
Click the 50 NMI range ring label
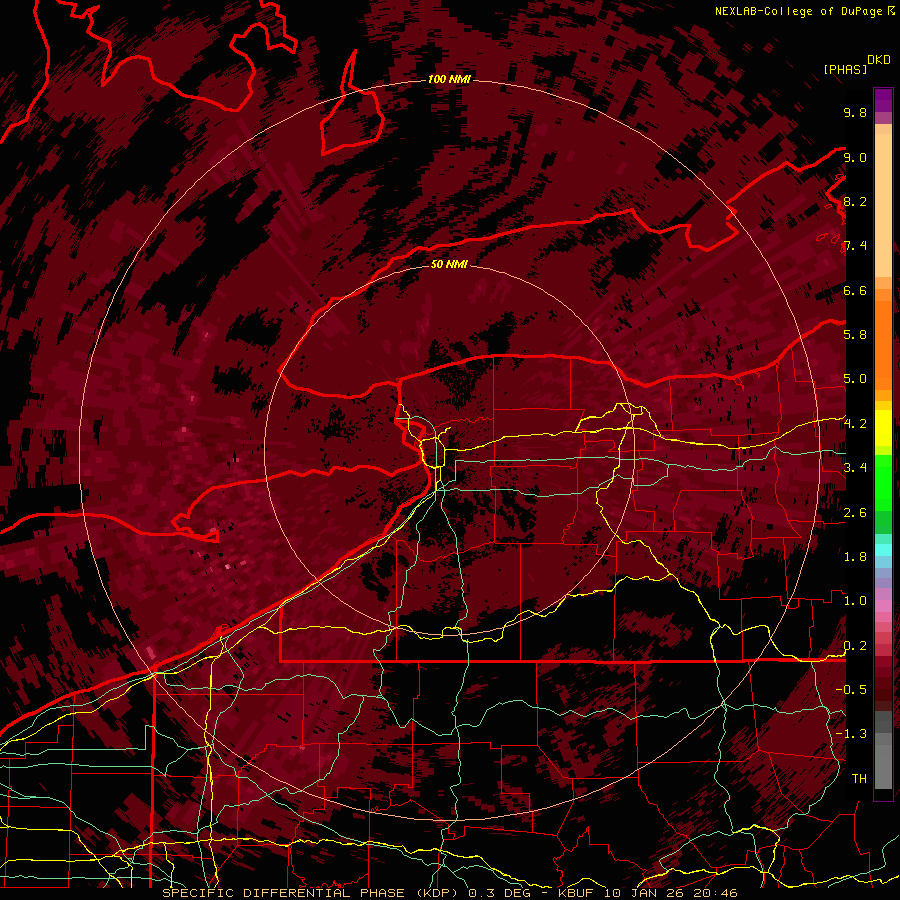coord(449,264)
